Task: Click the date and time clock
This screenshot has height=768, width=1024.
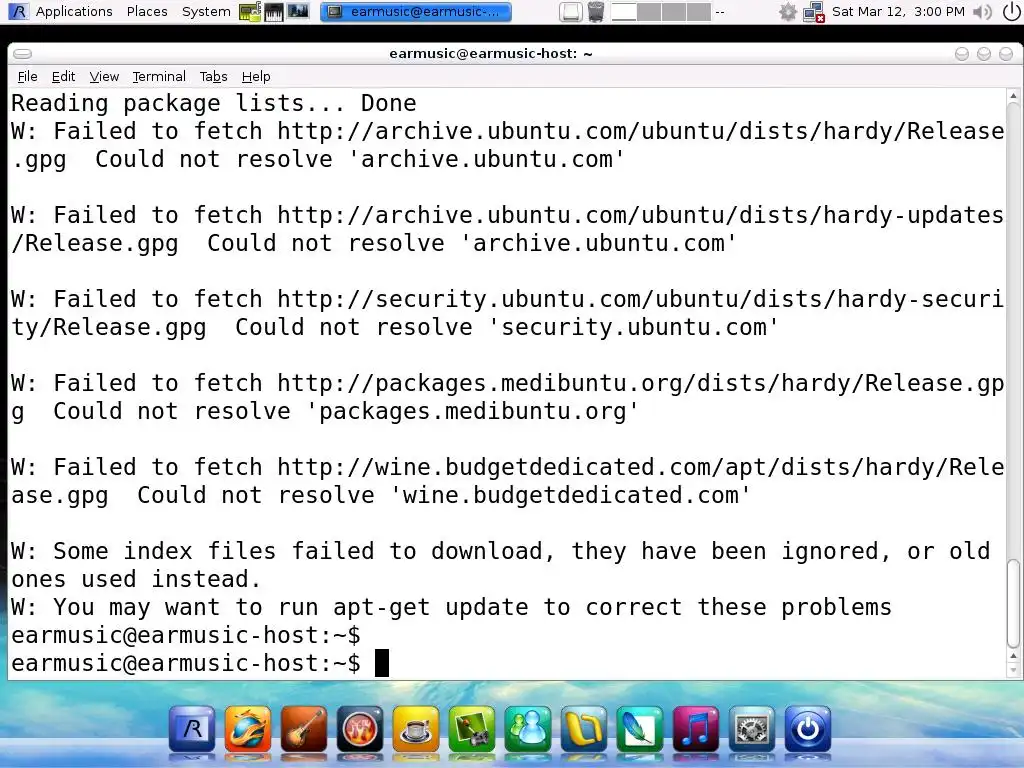Action: click(898, 11)
